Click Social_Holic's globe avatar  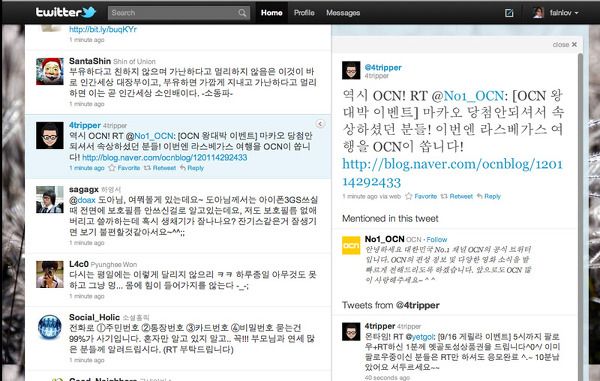tap(50, 327)
